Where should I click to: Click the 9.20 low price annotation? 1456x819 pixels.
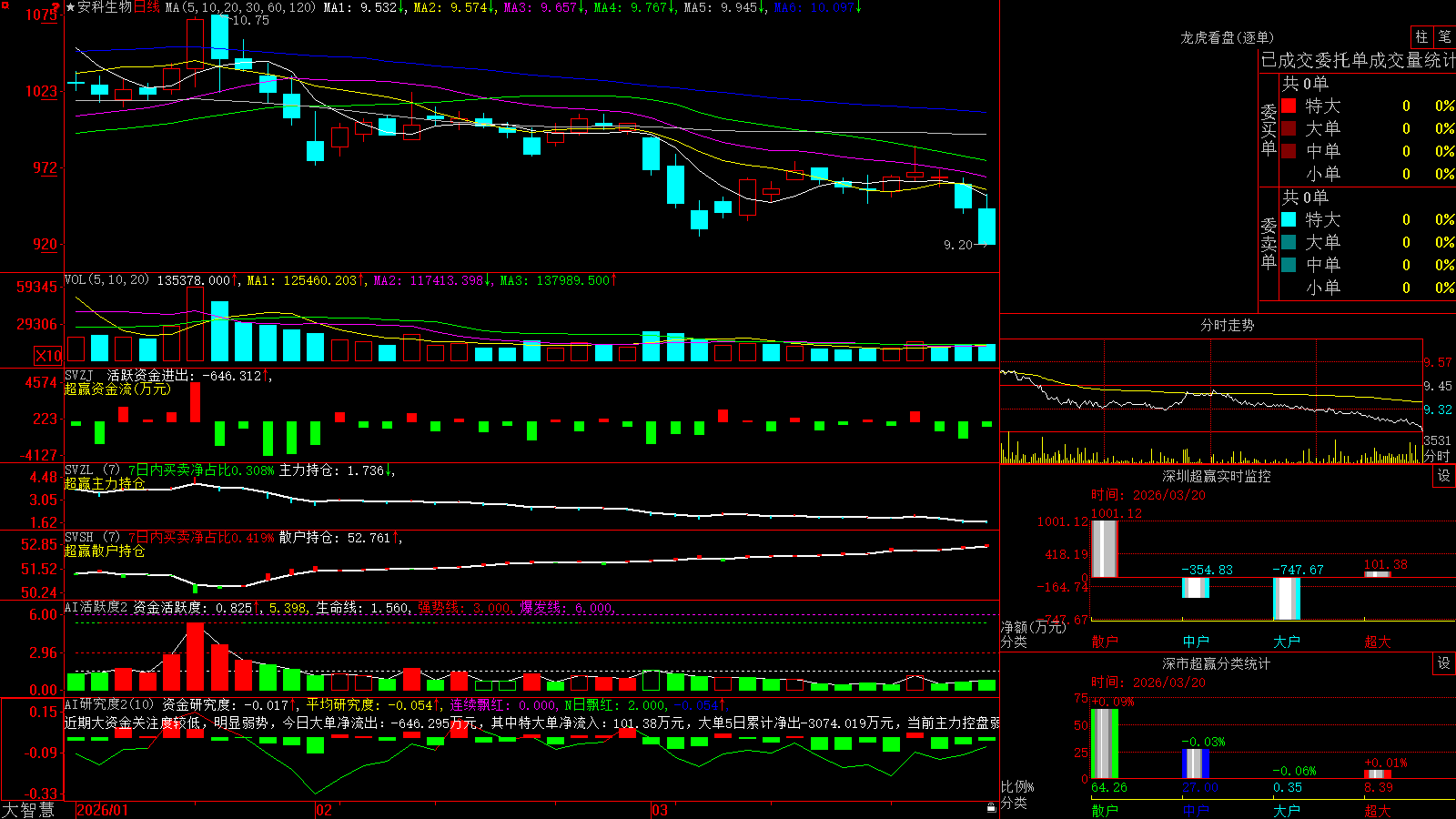[958, 245]
